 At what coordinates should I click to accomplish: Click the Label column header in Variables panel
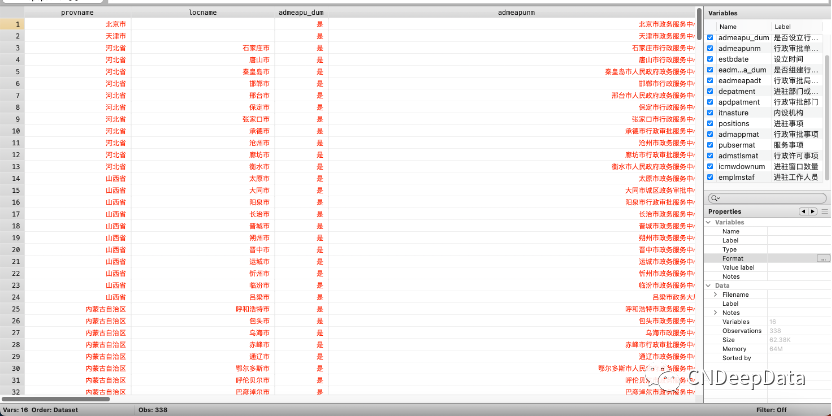[798, 27]
